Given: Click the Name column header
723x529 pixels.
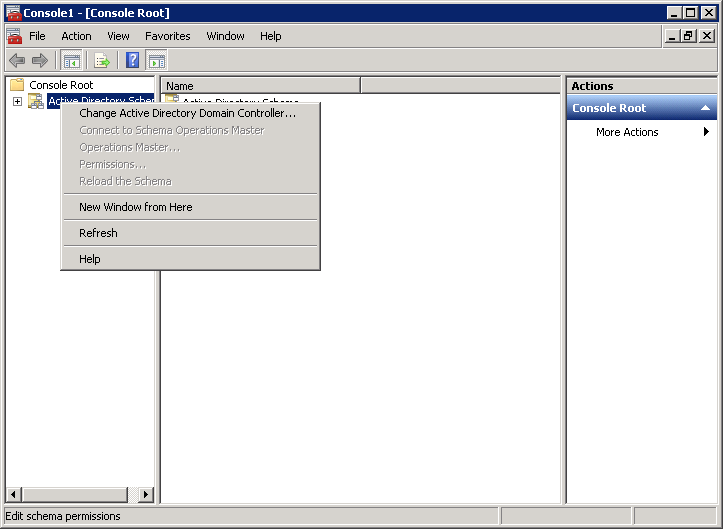Looking at the screenshot, I should [x=261, y=86].
